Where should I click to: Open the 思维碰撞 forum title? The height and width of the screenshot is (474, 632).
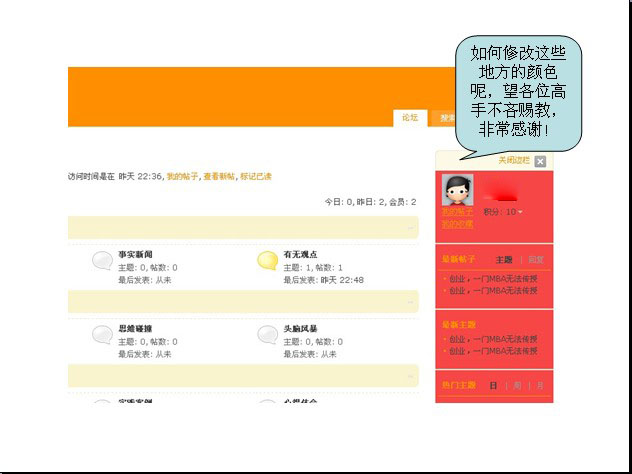[135, 329]
